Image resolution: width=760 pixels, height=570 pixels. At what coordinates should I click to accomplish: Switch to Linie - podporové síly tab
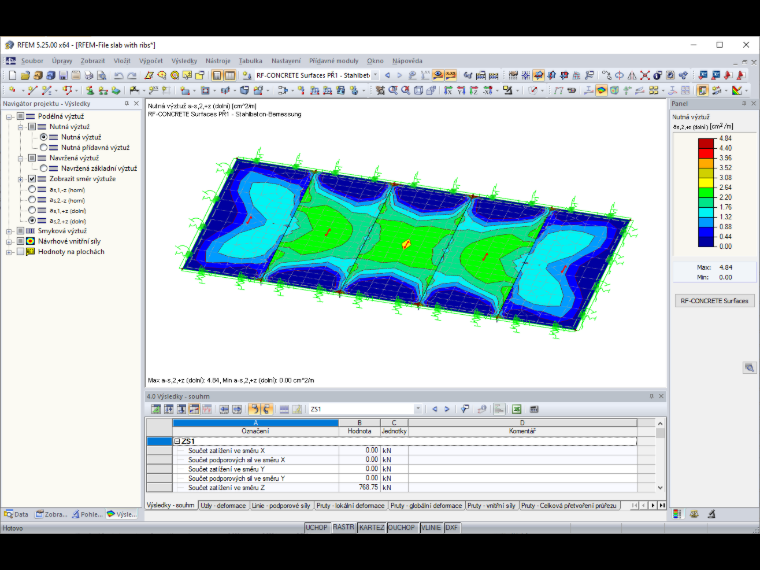281,506
